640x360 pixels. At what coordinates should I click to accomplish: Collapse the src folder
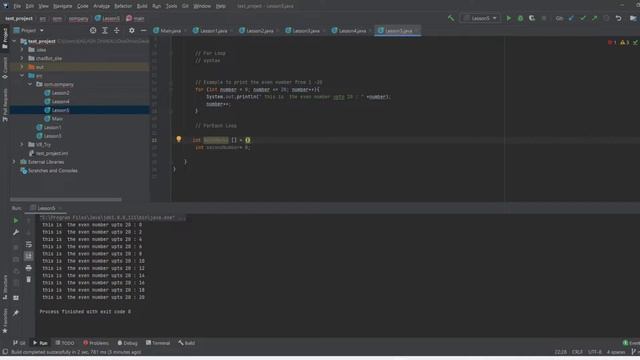[x=22, y=76]
